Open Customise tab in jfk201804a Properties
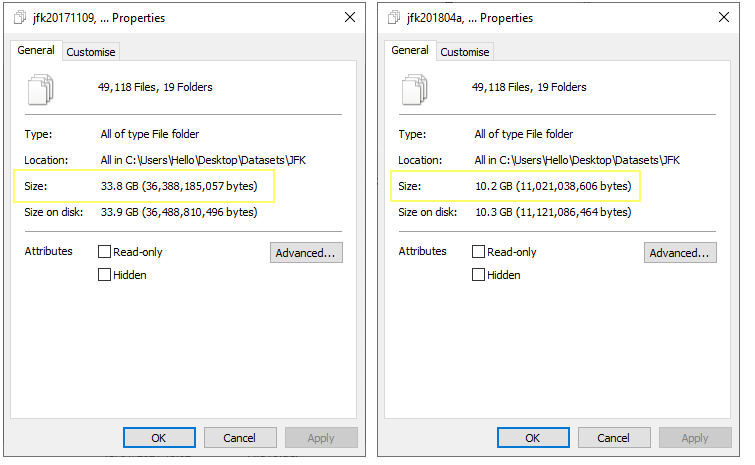The width and height of the screenshot is (755, 465). pyautogui.click(x=465, y=52)
